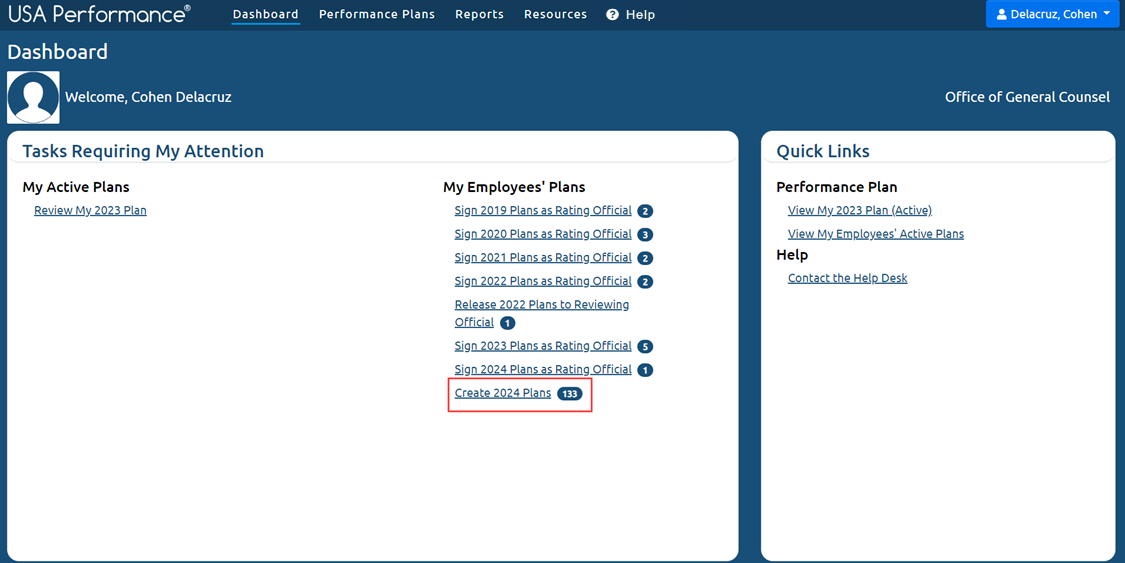Open Sign 2019 Plans as Rating Official
This screenshot has height=563, width=1125.
543,210
